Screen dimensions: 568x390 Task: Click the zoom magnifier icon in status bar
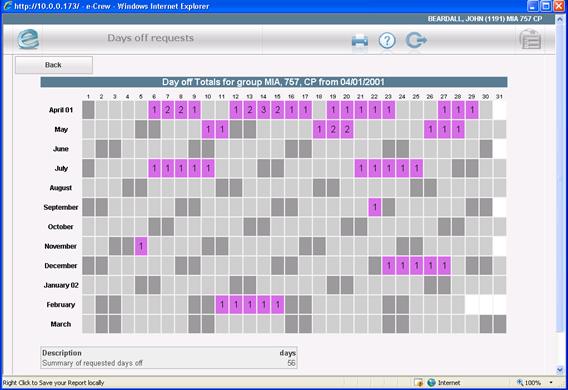point(520,382)
